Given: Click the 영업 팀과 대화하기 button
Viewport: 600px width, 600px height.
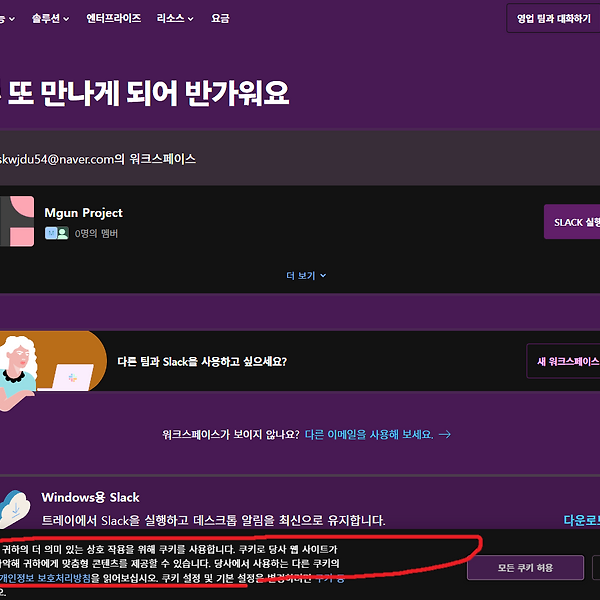Looking at the screenshot, I should pos(553,18).
